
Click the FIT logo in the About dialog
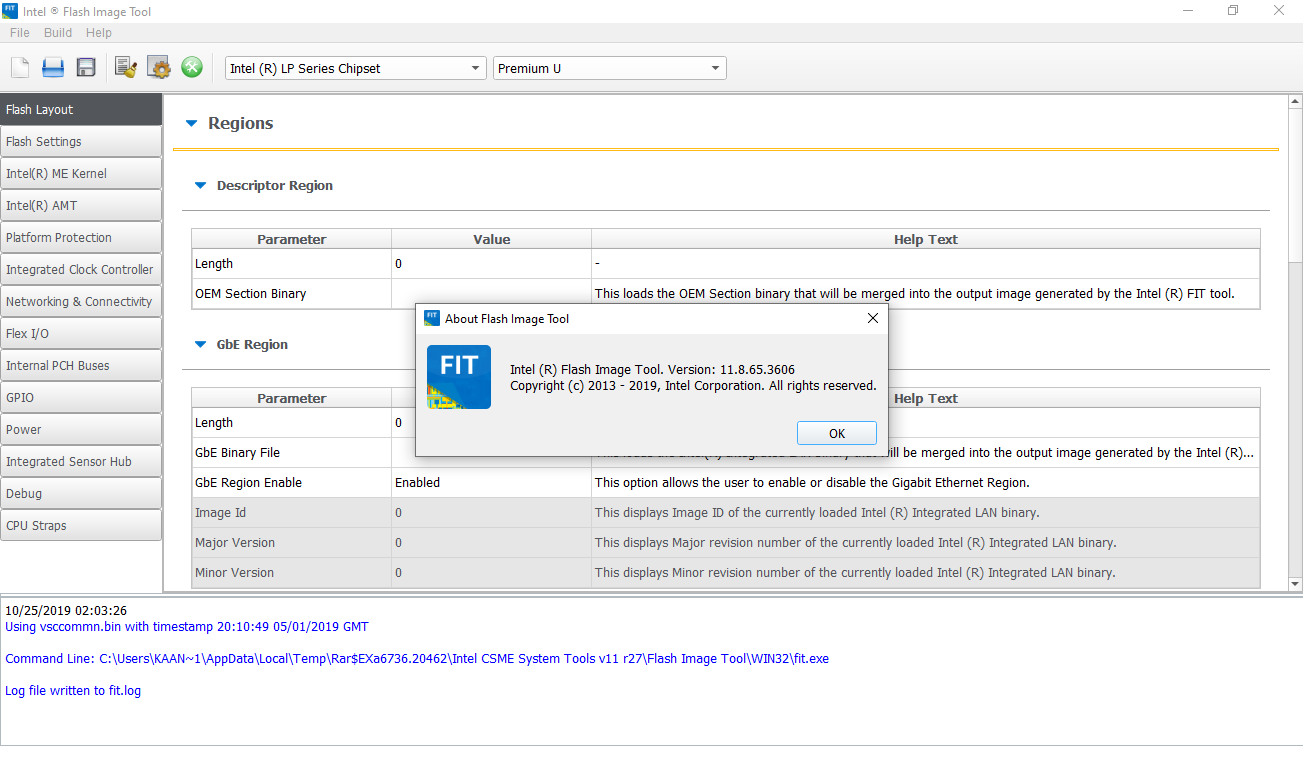click(459, 377)
